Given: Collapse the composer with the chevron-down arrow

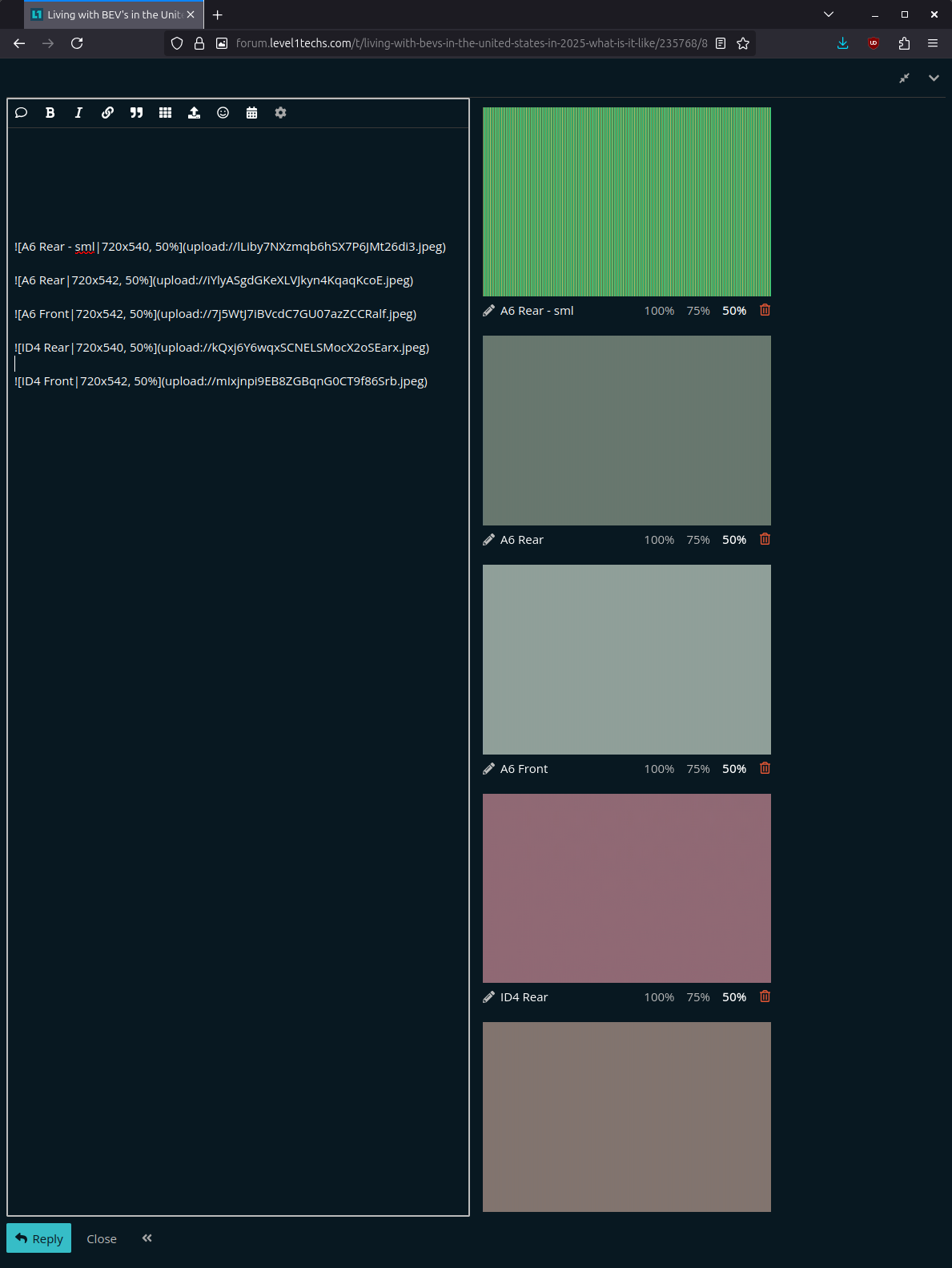Looking at the screenshot, I should (x=934, y=78).
